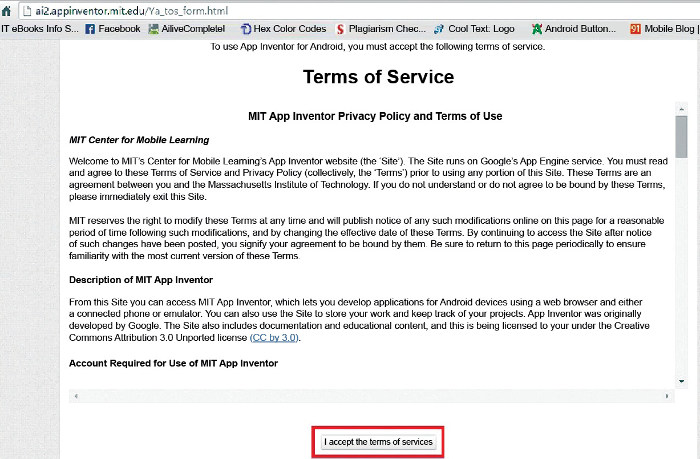Click the page icon in address bar
700x459 pixels.
point(9,10)
